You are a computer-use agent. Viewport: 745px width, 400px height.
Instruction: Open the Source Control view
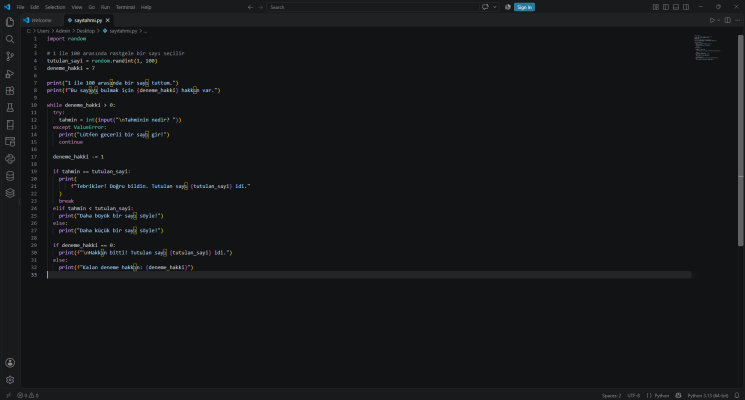coord(10,57)
